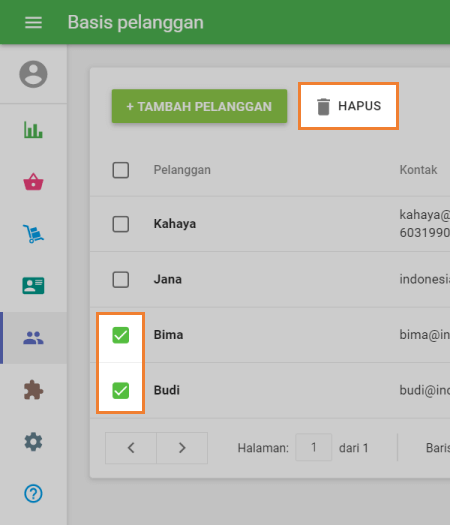Go to next page arrow

[x=182, y=448]
